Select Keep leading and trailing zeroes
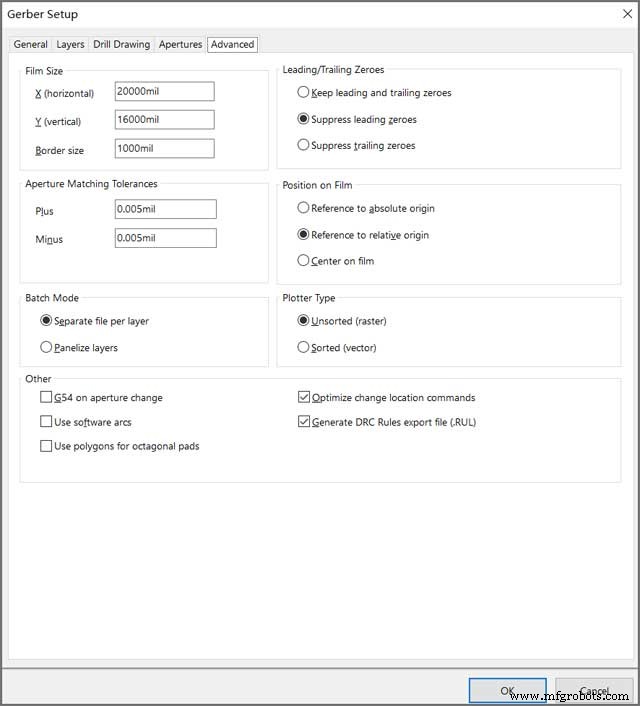 tap(303, 93)
